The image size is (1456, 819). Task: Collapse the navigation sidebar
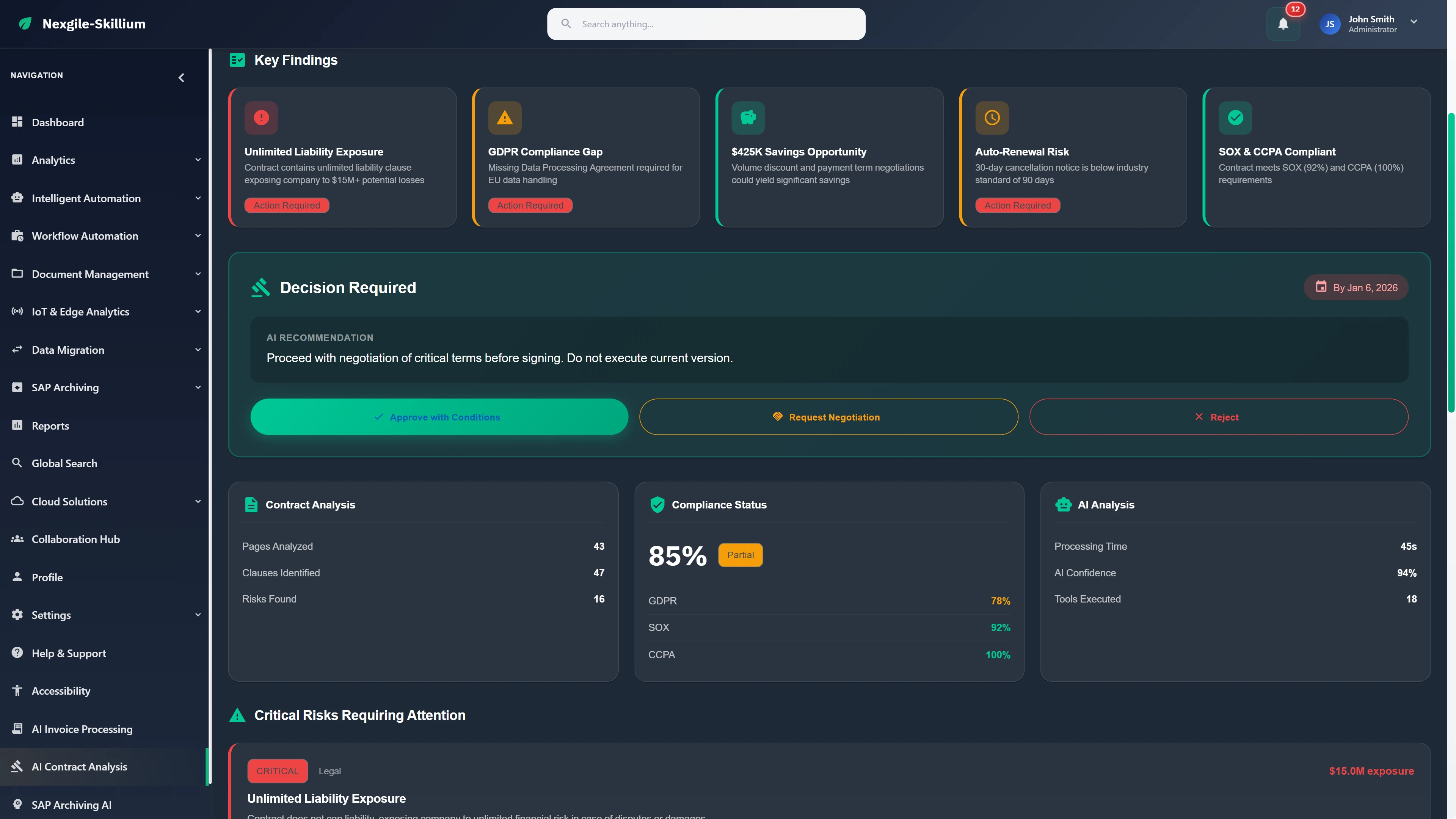(x=181, y=77)
